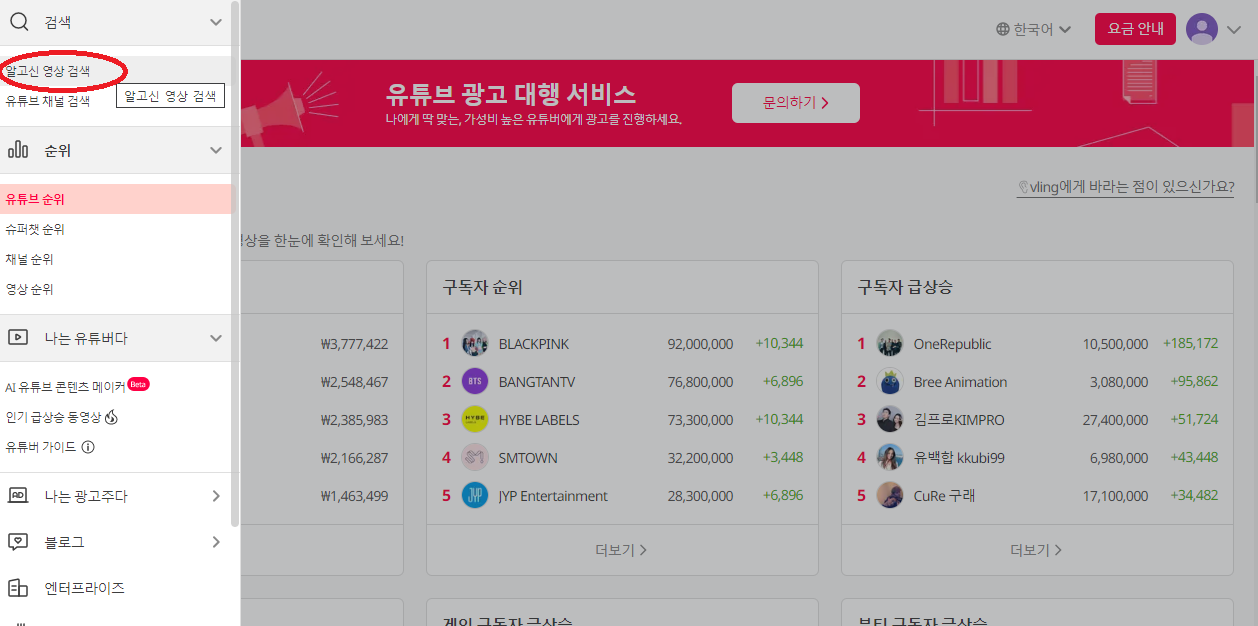Screen dimensions: 1258x626
Task: Click CuRe 구래 channel name
Action: [944, 496]
